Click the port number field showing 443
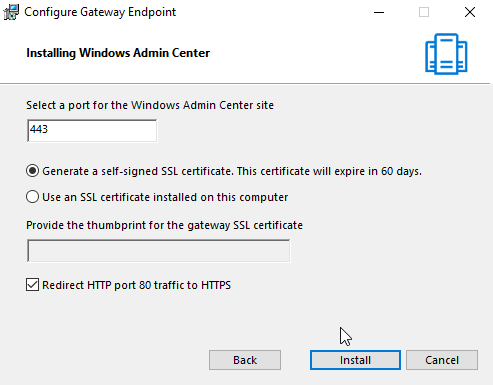The image size is (493, 385). tap(92, 130)
